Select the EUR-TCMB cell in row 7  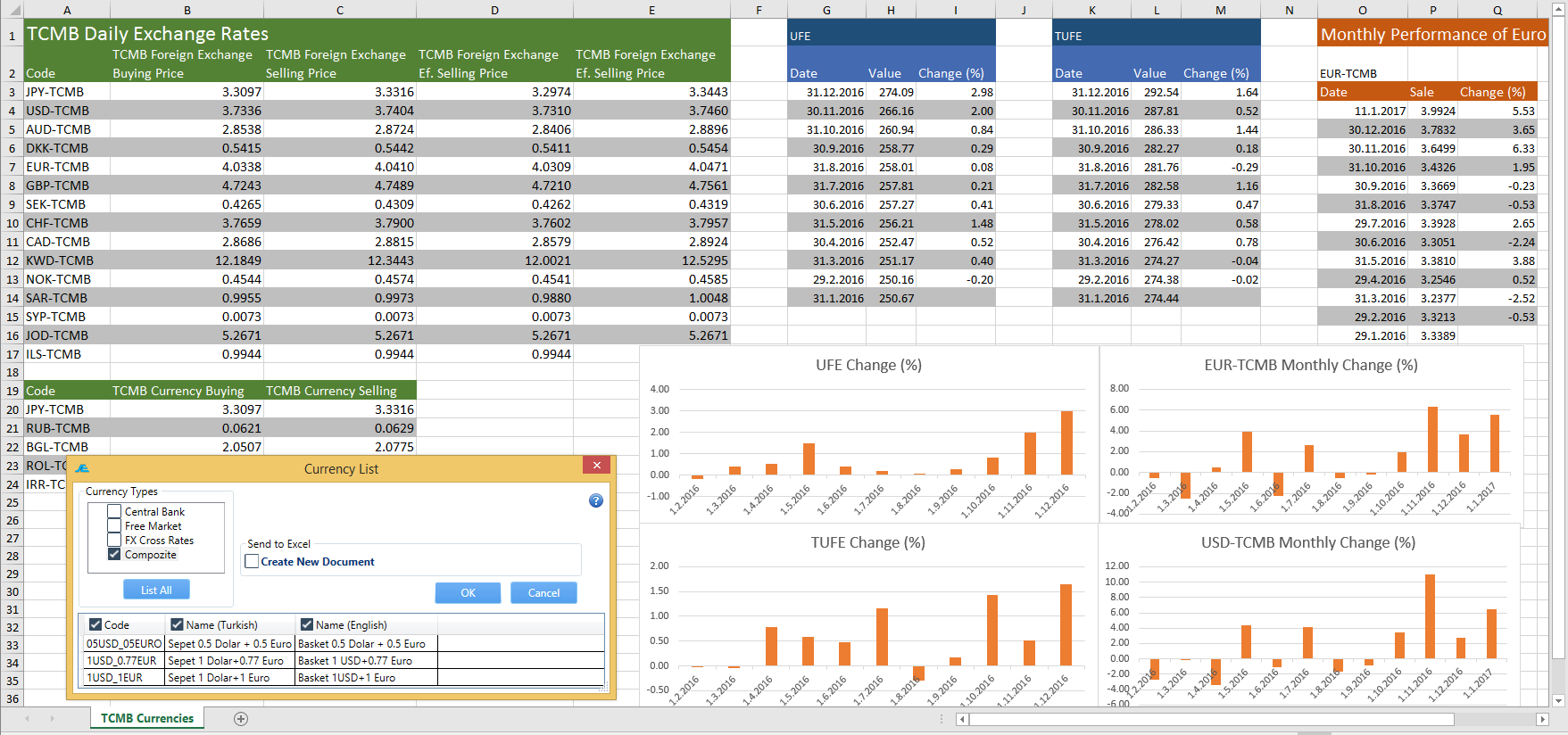click(x=67, y=167)
